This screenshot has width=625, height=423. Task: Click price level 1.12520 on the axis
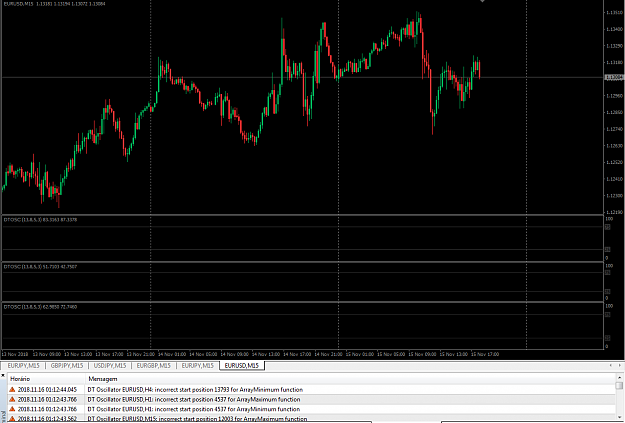(x=614, y=162)
